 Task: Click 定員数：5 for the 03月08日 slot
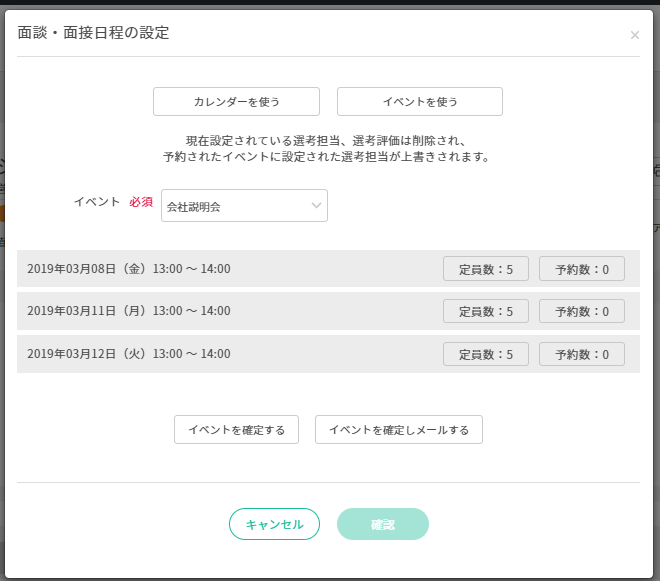pos(485,269)
